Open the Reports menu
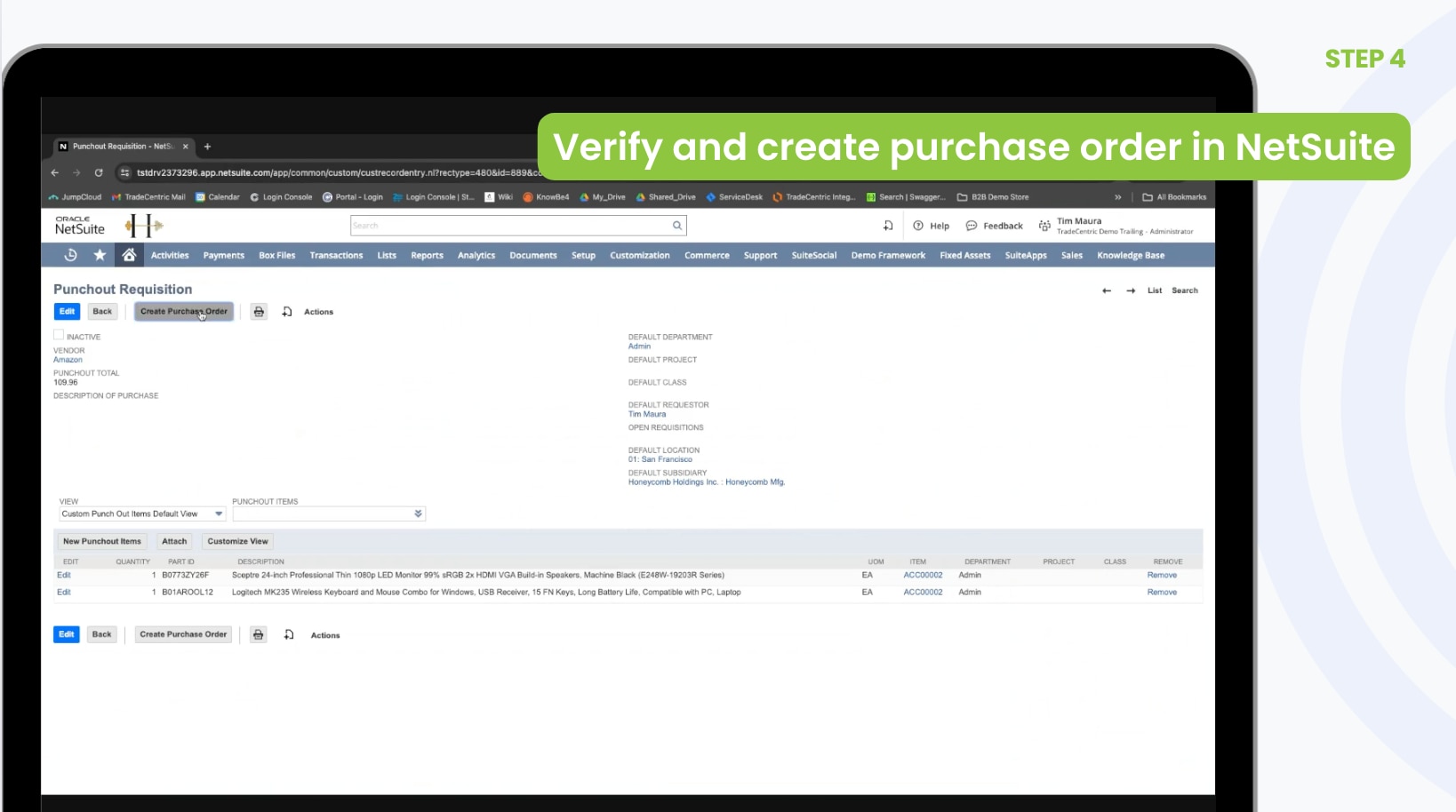Screen dimensions: 1456x812 pos(427,255)
